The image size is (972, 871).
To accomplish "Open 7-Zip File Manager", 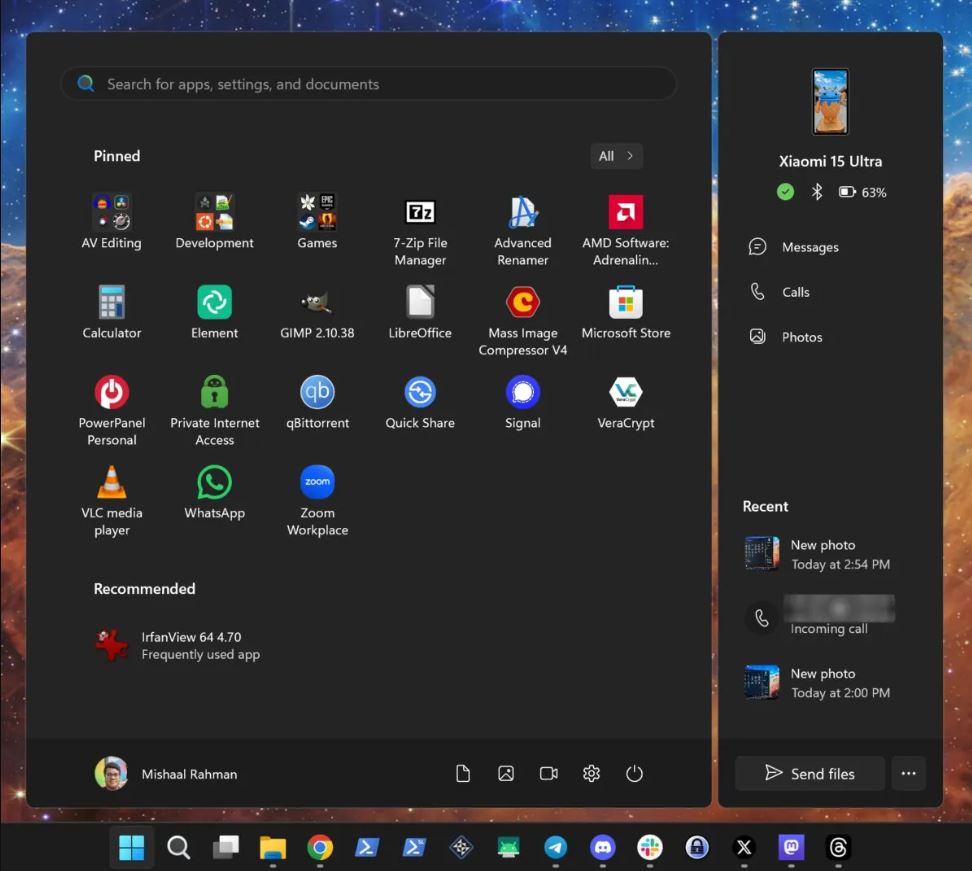I will pos(420,213).
